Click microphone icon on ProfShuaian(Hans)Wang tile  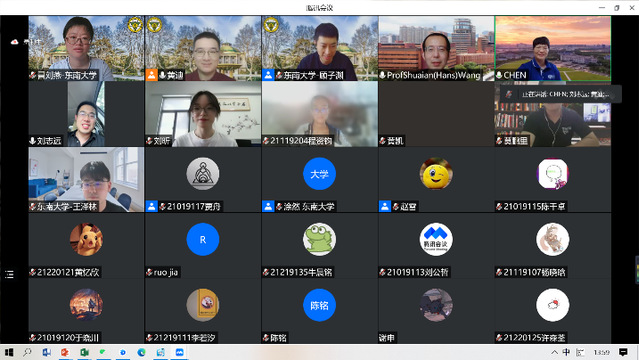[382, 75]
